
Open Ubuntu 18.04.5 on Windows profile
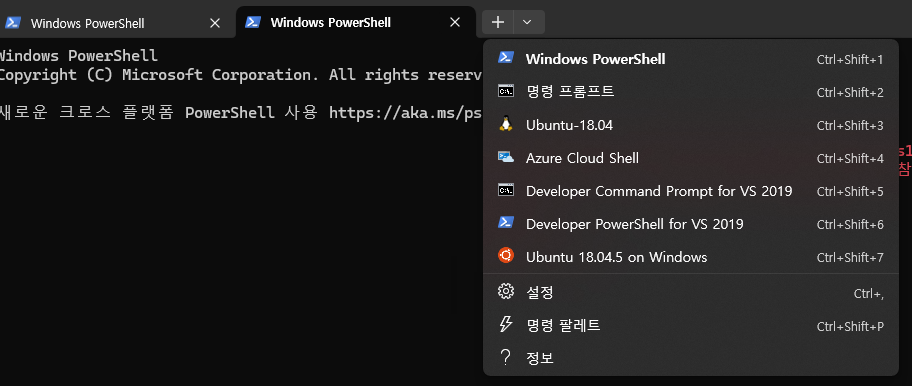click(x=690, y=257)
